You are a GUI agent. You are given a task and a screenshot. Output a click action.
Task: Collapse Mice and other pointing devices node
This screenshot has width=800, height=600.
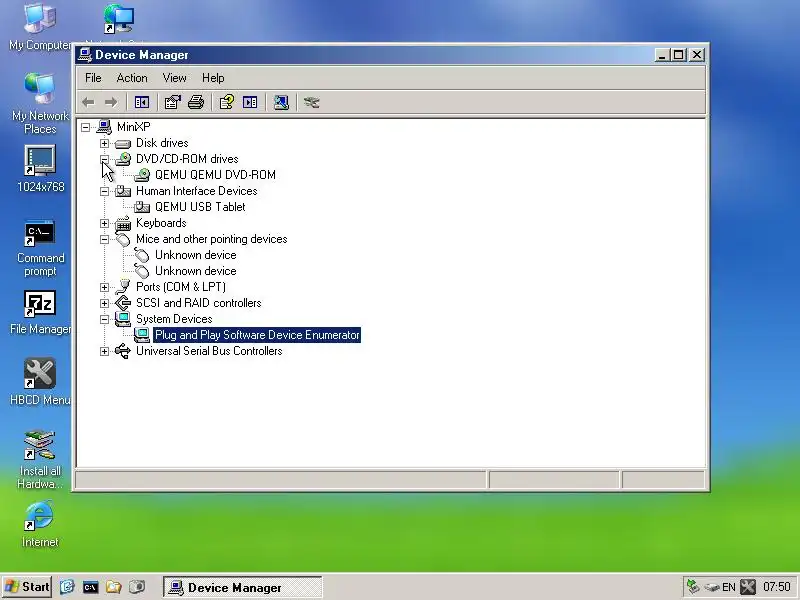click(104, 239)
